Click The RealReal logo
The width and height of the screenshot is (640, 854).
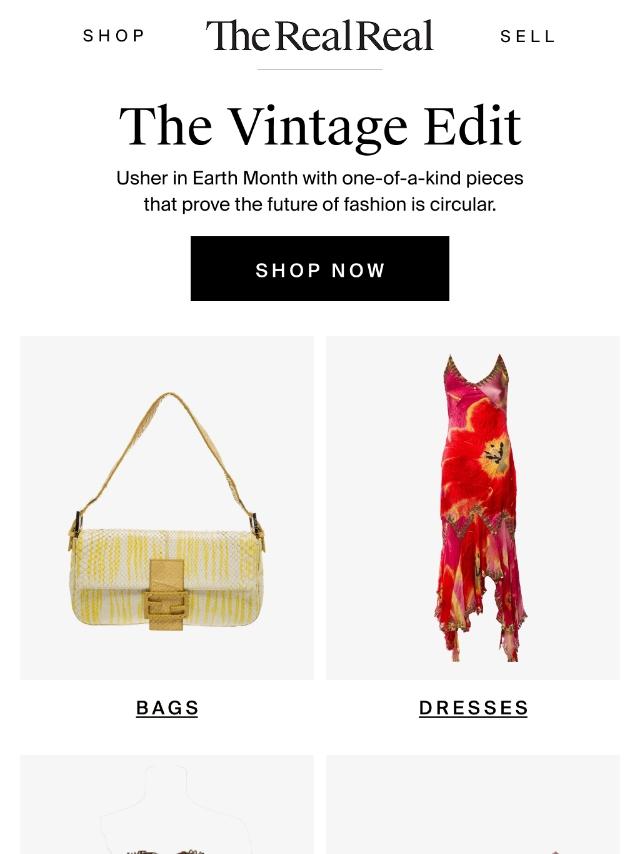coord(319,35)
